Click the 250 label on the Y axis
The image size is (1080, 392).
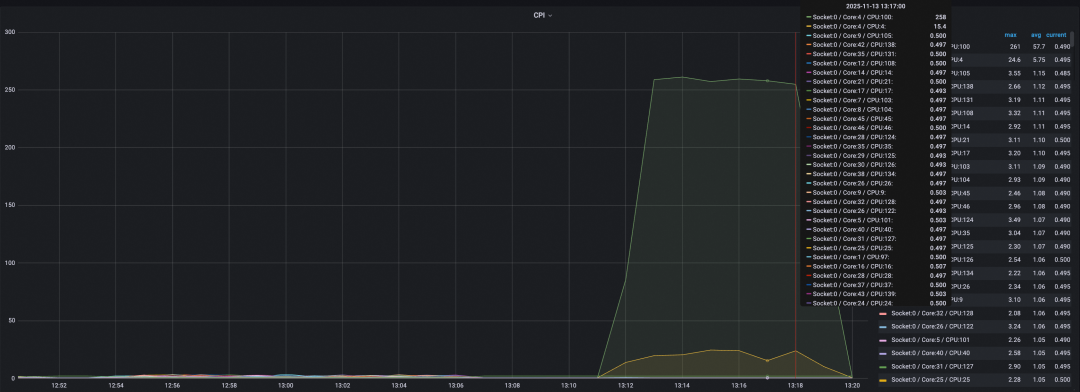pos(10,90)
